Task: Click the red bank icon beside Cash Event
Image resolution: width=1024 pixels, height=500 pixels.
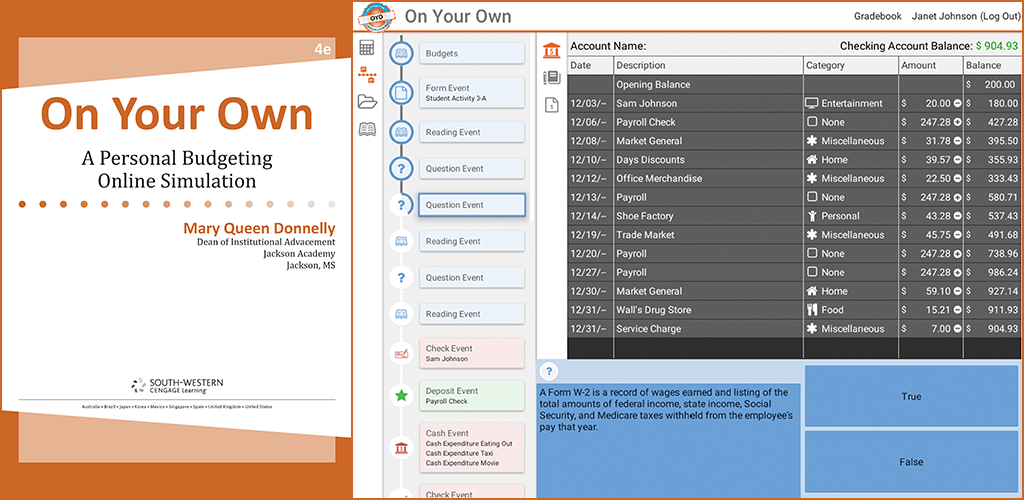Action: pyautogui.click(x=401, y=448)
